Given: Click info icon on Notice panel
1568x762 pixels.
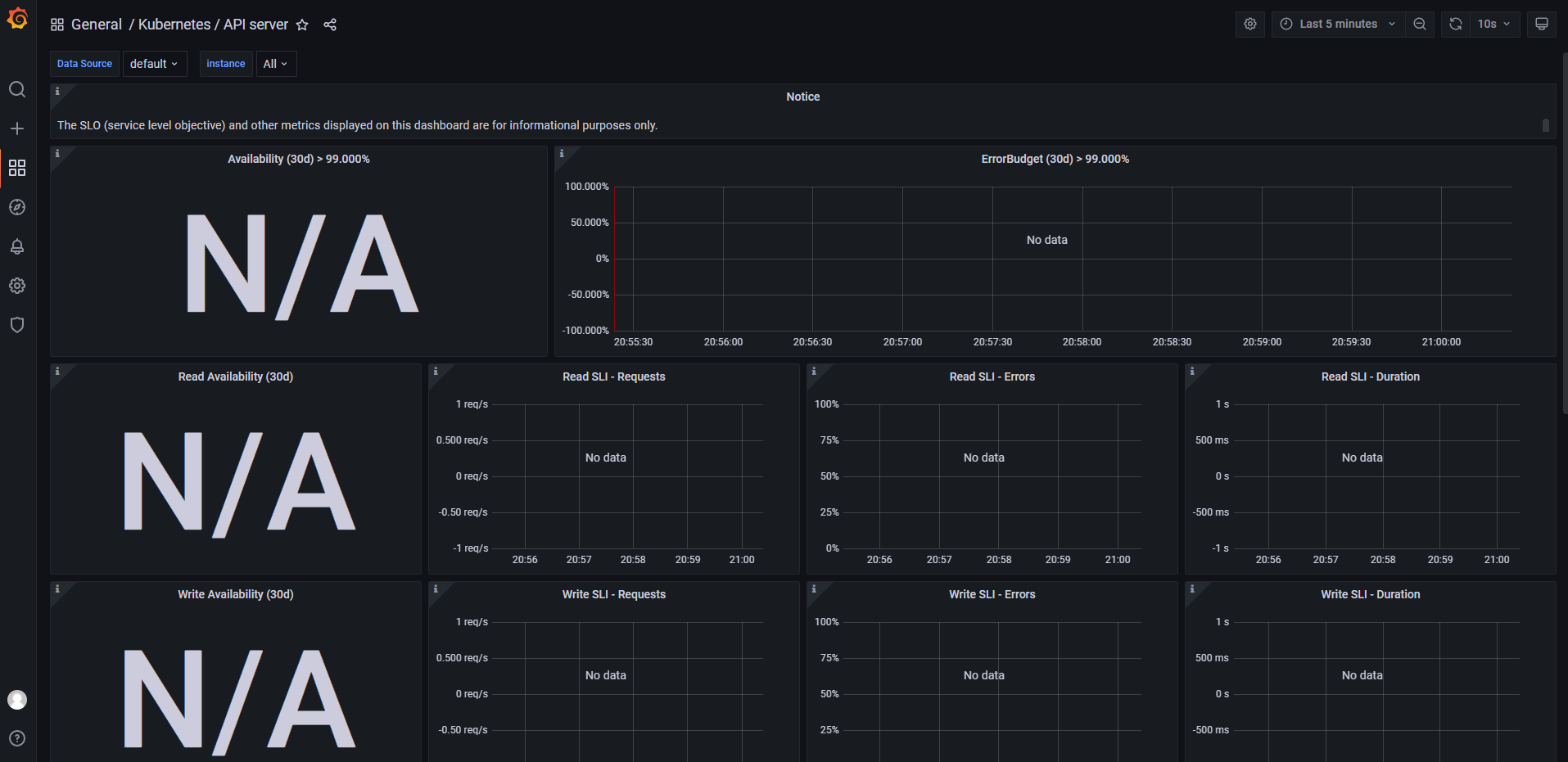Looking at the screenshot, I should pos(57,92).
